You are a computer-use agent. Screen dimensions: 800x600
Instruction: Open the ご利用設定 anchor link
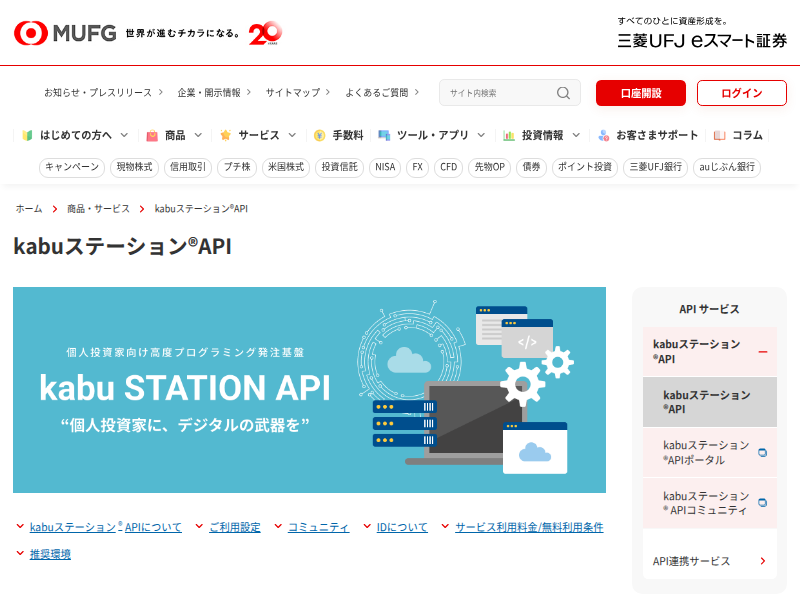tap(237, 527)
